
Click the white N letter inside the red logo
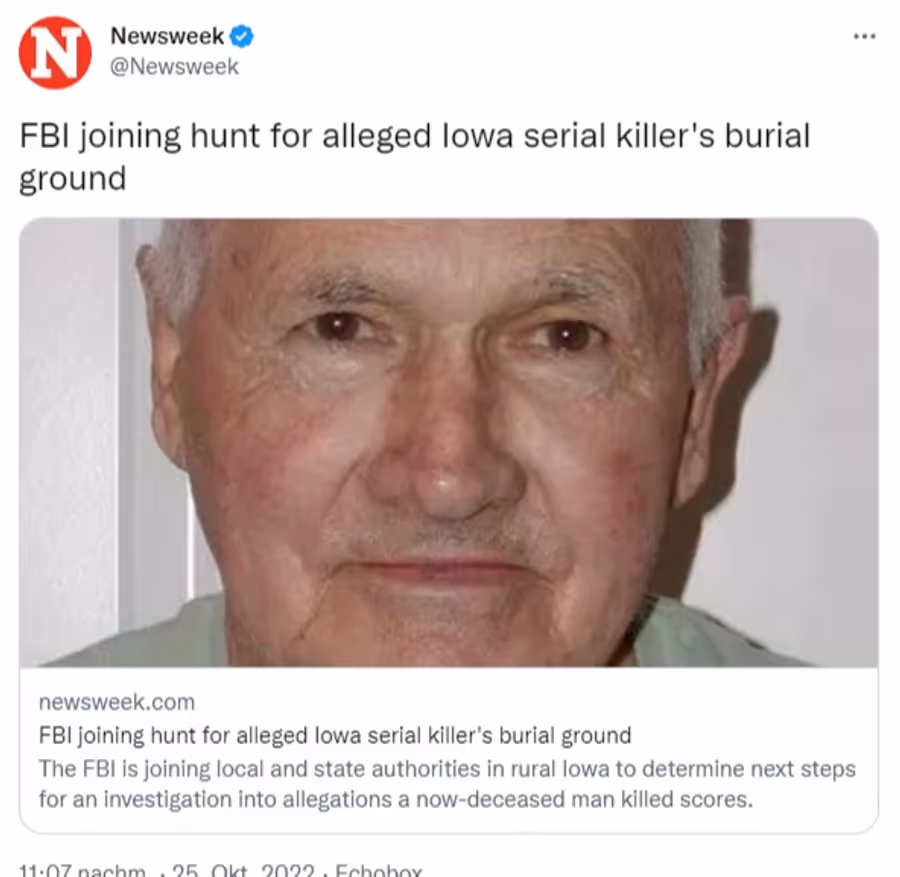tap(55, 53)
